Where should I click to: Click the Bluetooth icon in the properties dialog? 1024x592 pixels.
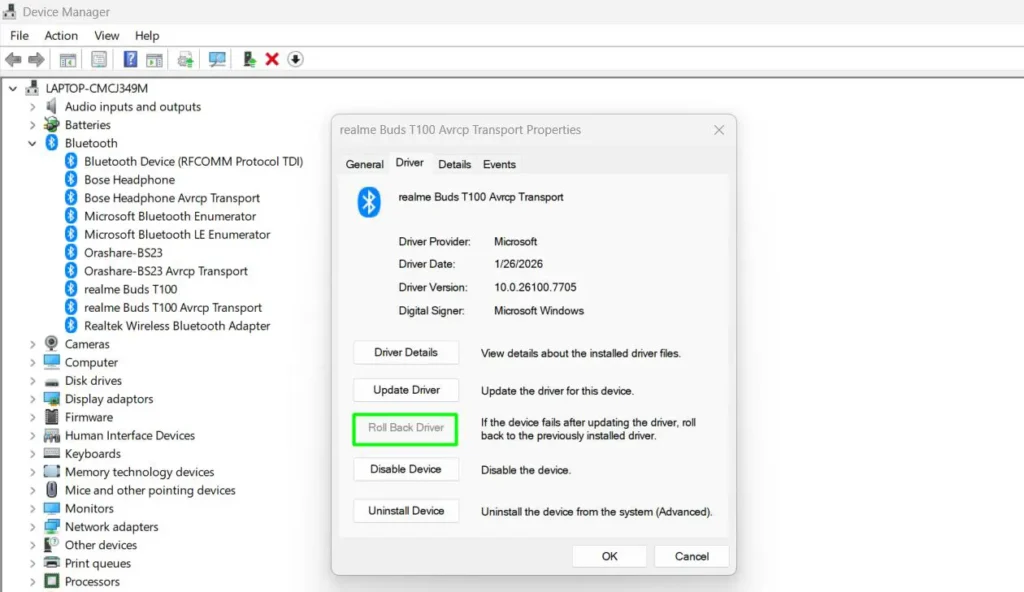369,202
